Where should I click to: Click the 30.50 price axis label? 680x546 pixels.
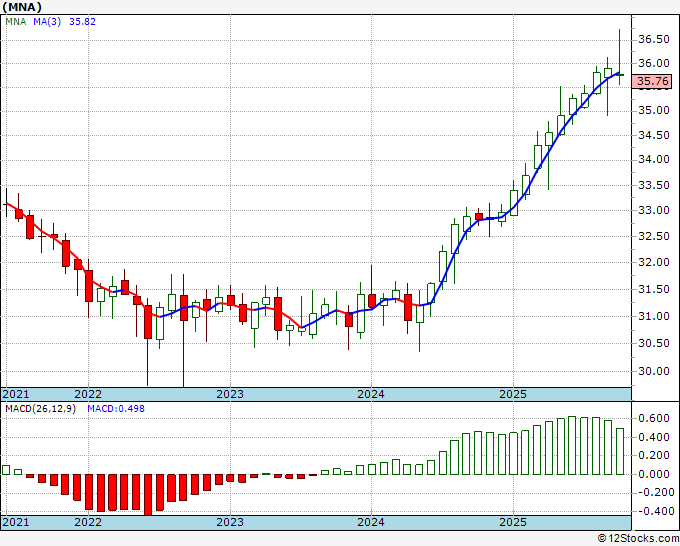[x=654, y=343]
